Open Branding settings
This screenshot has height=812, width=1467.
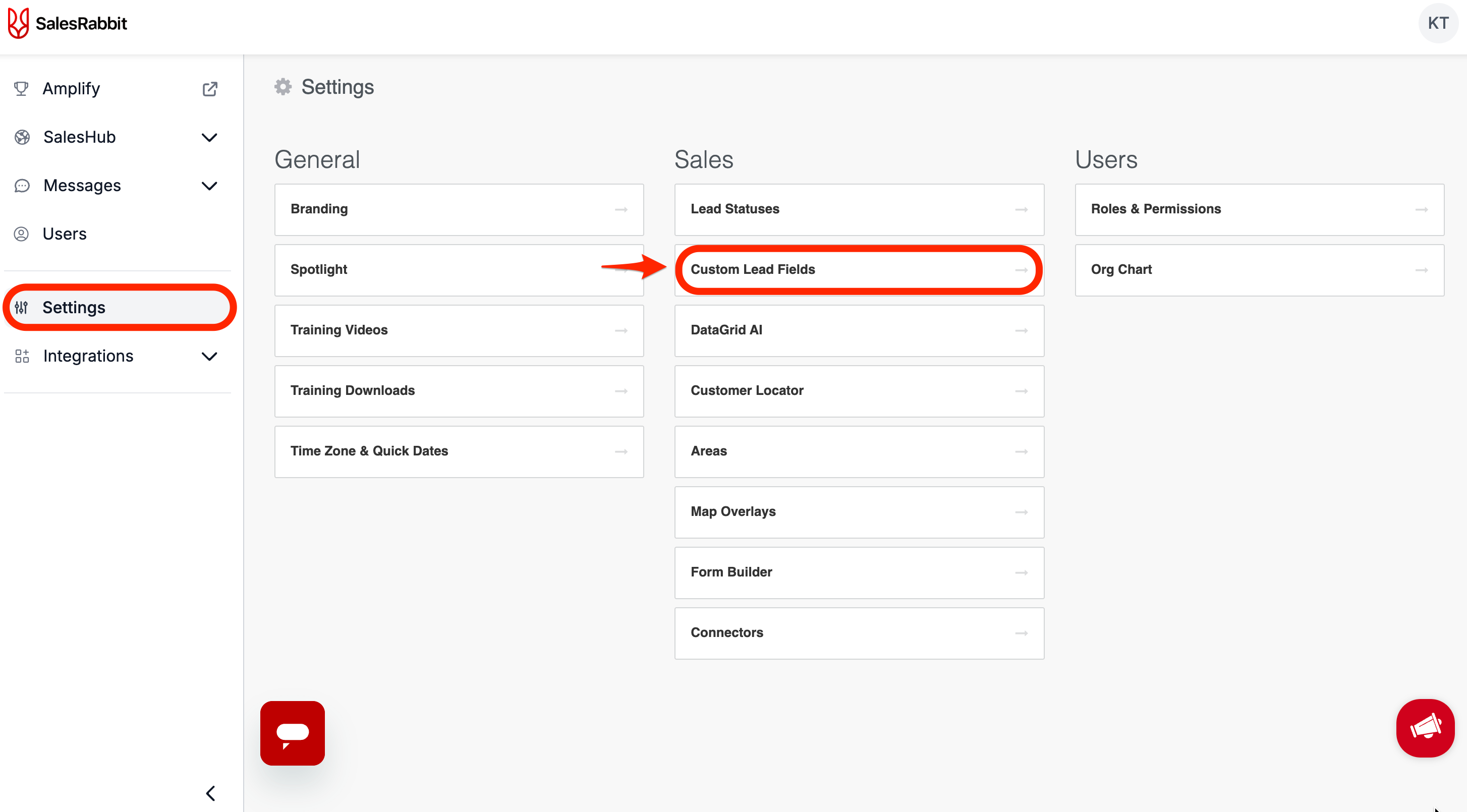pyautogui.click(x=459, y=209)
